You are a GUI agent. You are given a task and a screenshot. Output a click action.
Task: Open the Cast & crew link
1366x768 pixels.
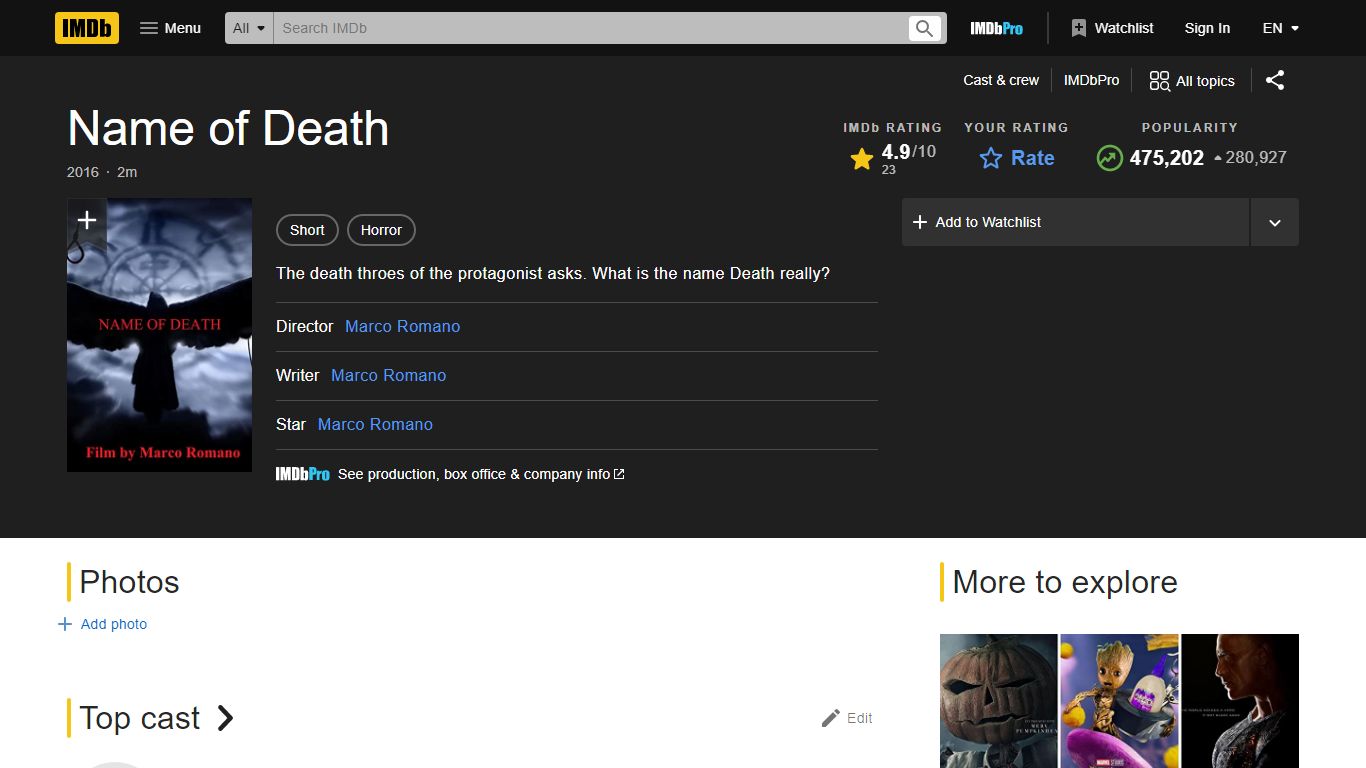click(1001, 80)
